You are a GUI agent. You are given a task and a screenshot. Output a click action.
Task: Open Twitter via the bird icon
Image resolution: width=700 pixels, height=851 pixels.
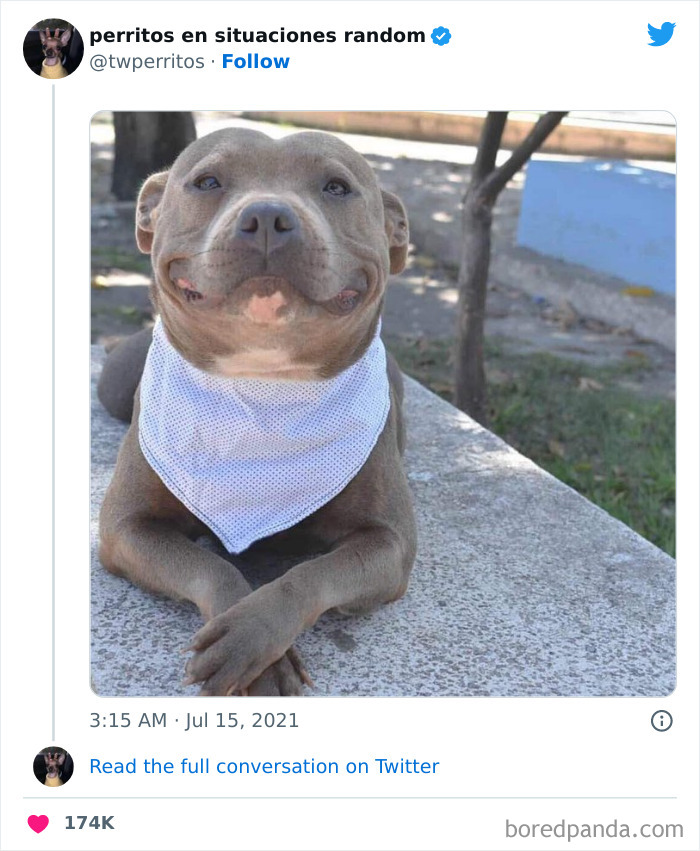tap(662, 33)
